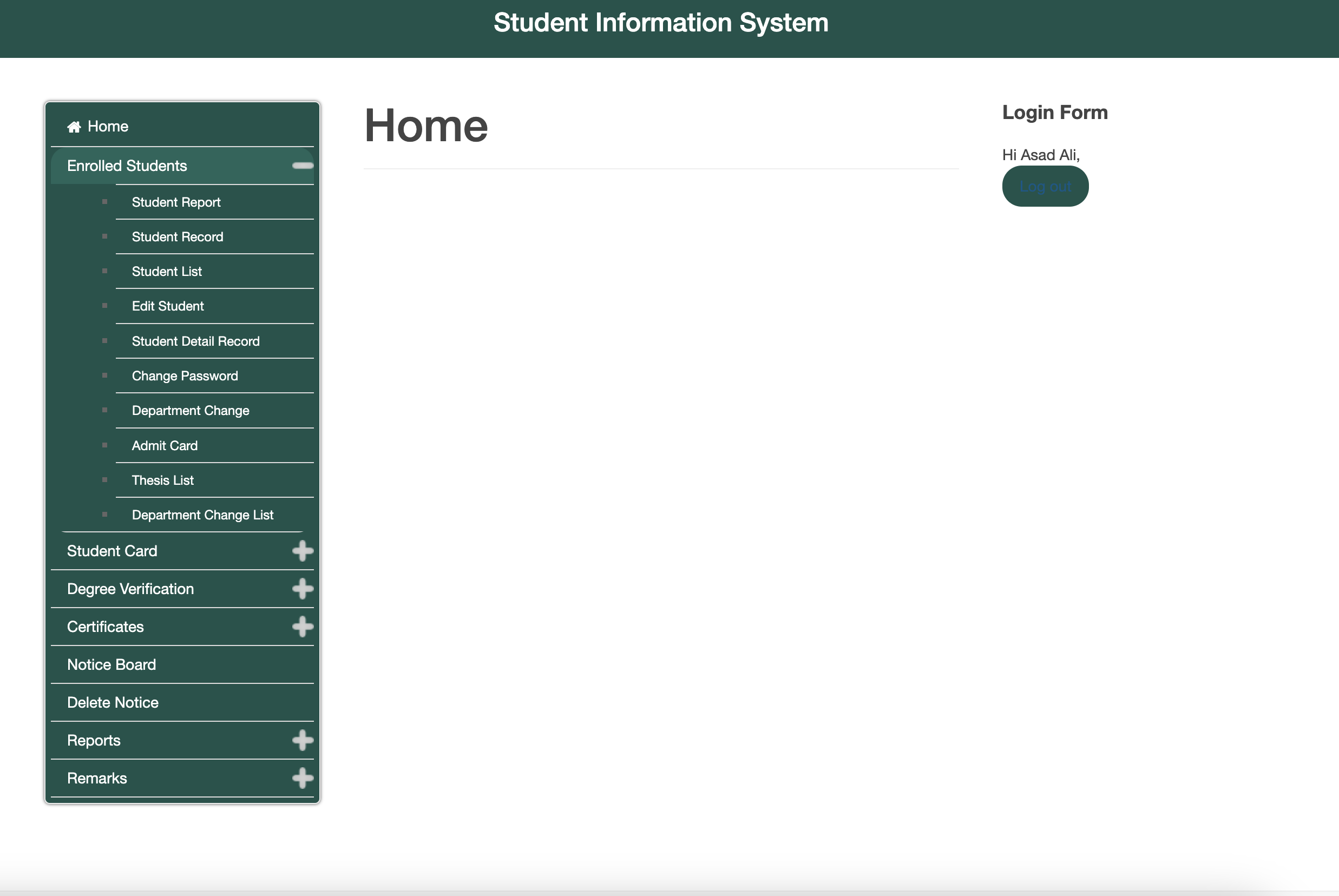Open Student Detail Record
The width and height of the screenshot is (1339, 896).
pos(214,341)
